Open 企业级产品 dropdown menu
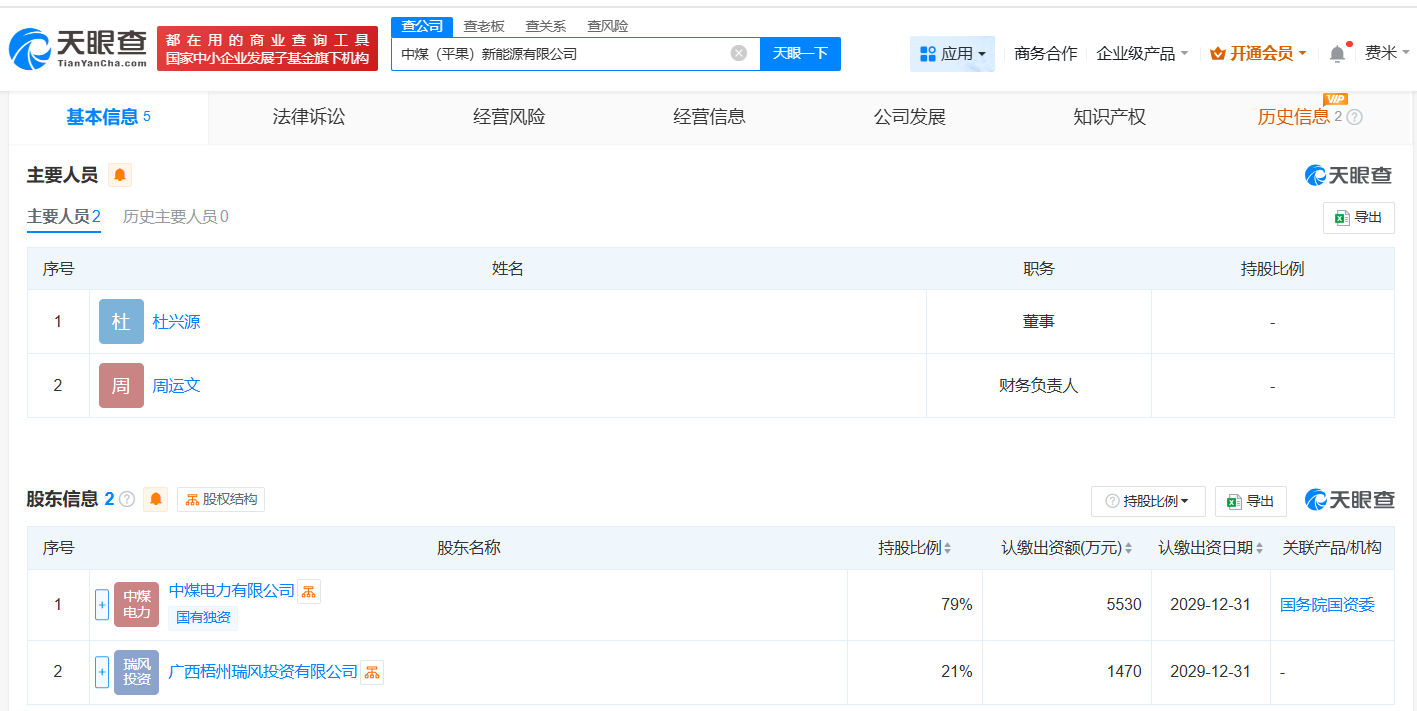This screenshot has height=711, width=1417. point(1142,54)
